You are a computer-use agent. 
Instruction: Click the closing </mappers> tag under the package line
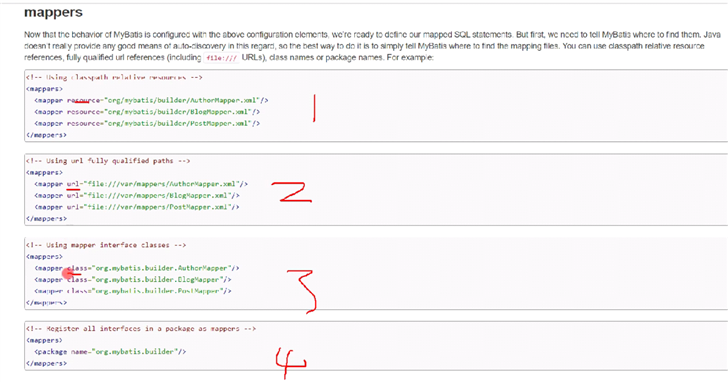pyautogui.click(x=46, y=363)
